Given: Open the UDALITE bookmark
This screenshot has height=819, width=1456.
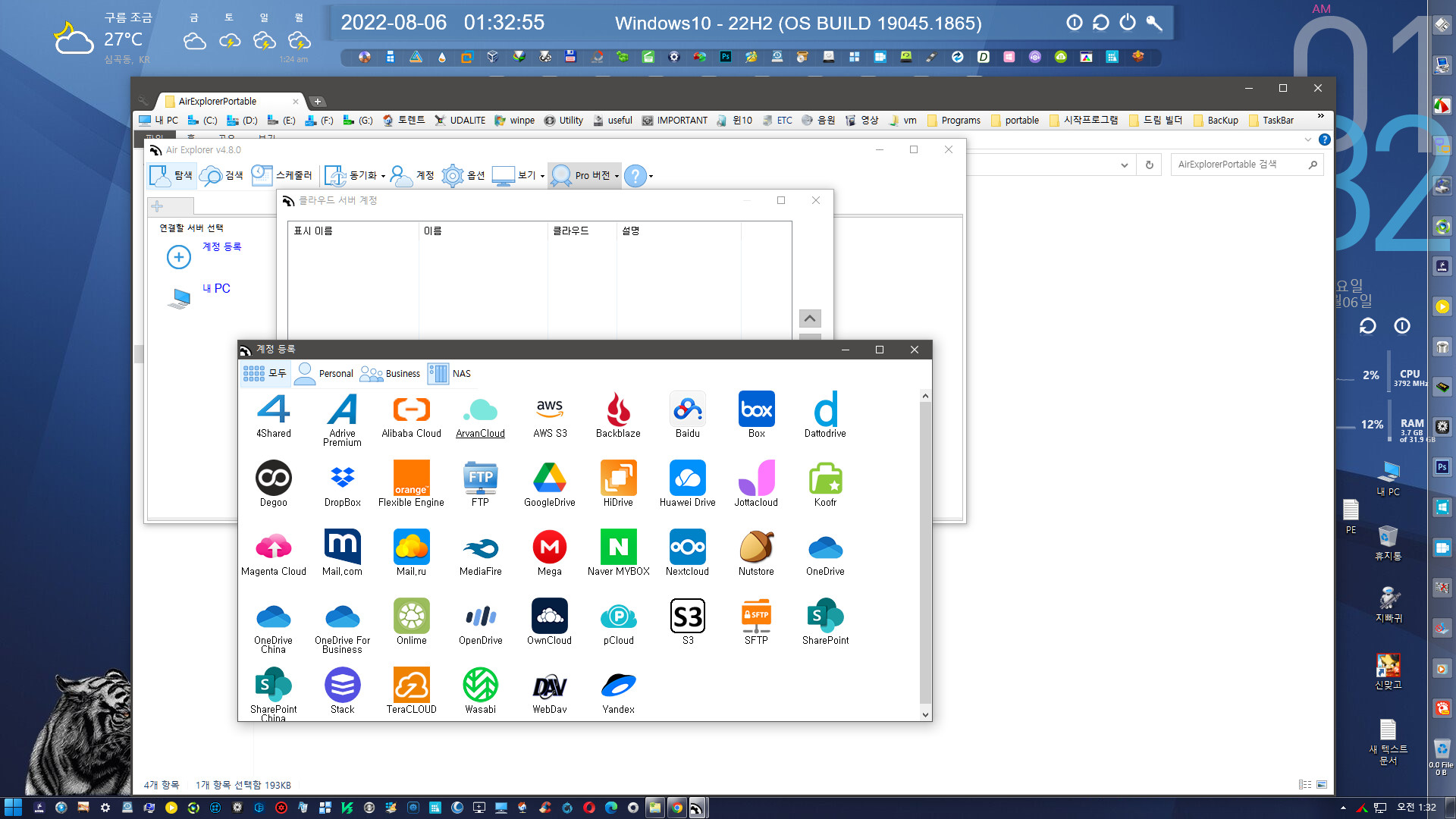Looking at the screenshot, I should click(x=460, y=121).
